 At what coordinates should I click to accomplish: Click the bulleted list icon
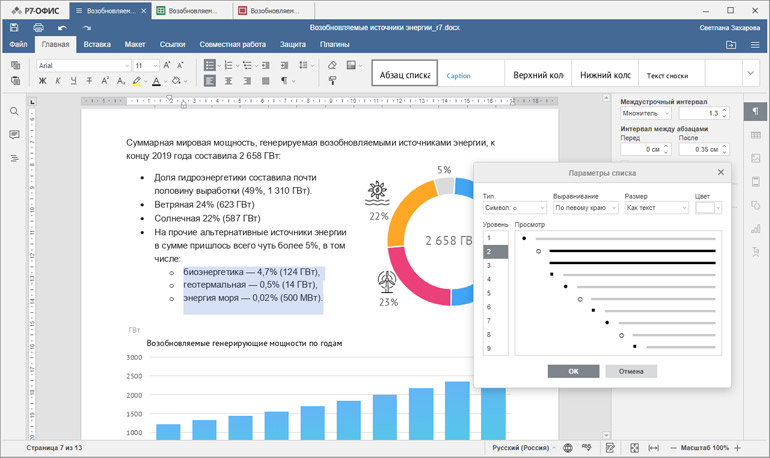tap(210, 65)
